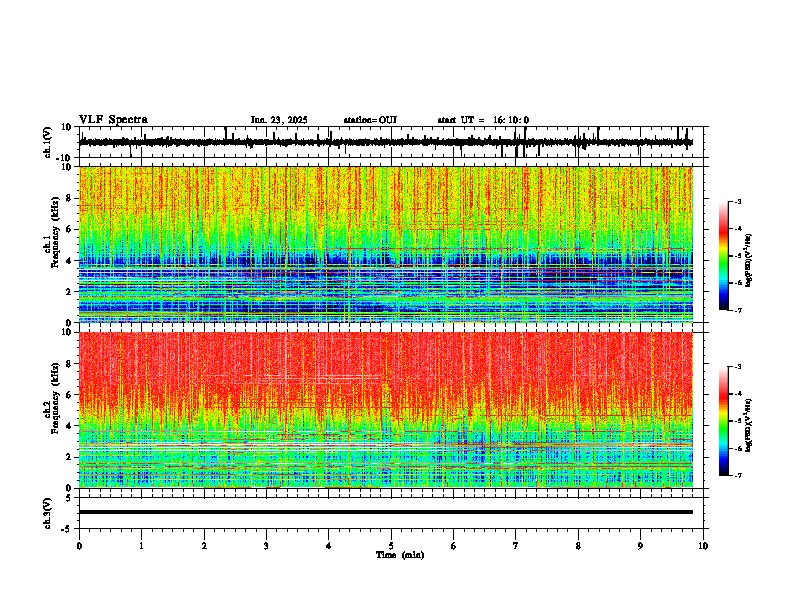Click the time axis tick label "7"
The image size is (792, 612).
tap(516, 546)
